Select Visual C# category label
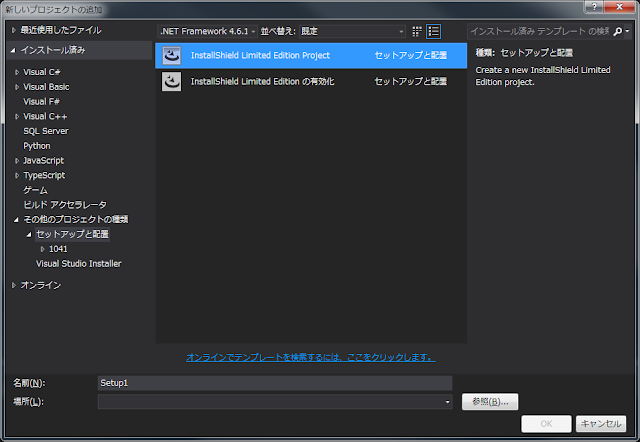The height and width of the screenshot is (442, 640). pos(42,72)
